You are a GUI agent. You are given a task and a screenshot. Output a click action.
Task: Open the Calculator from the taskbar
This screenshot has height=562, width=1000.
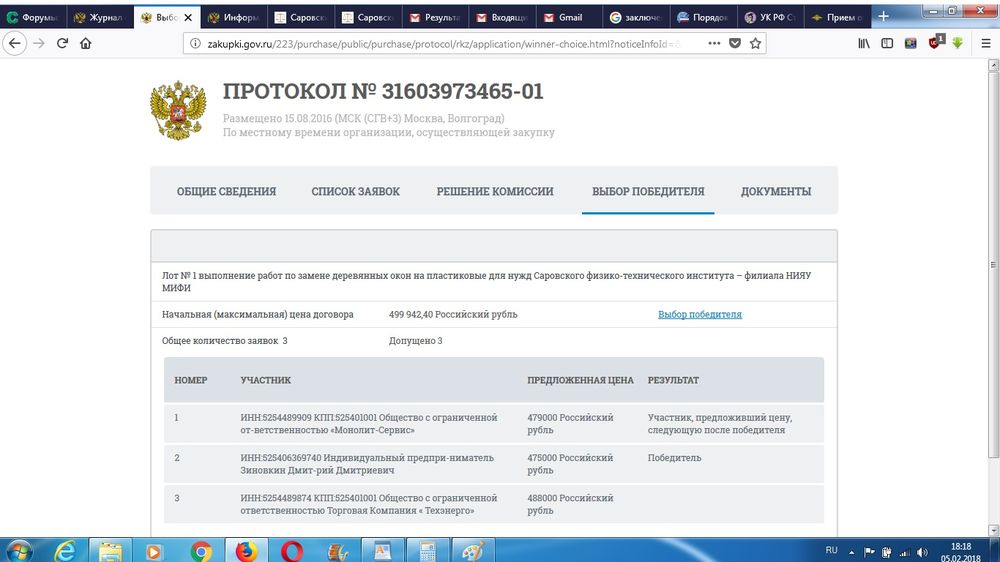427,550
